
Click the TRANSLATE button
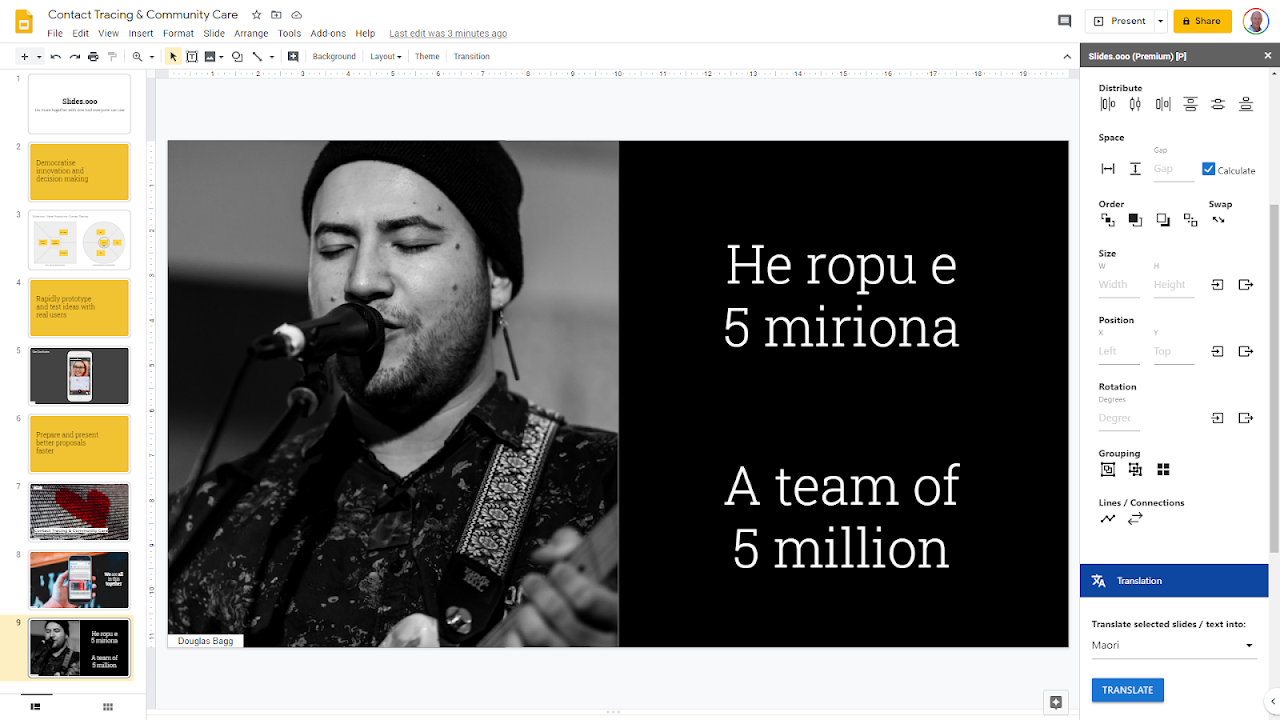(1128, 690)
